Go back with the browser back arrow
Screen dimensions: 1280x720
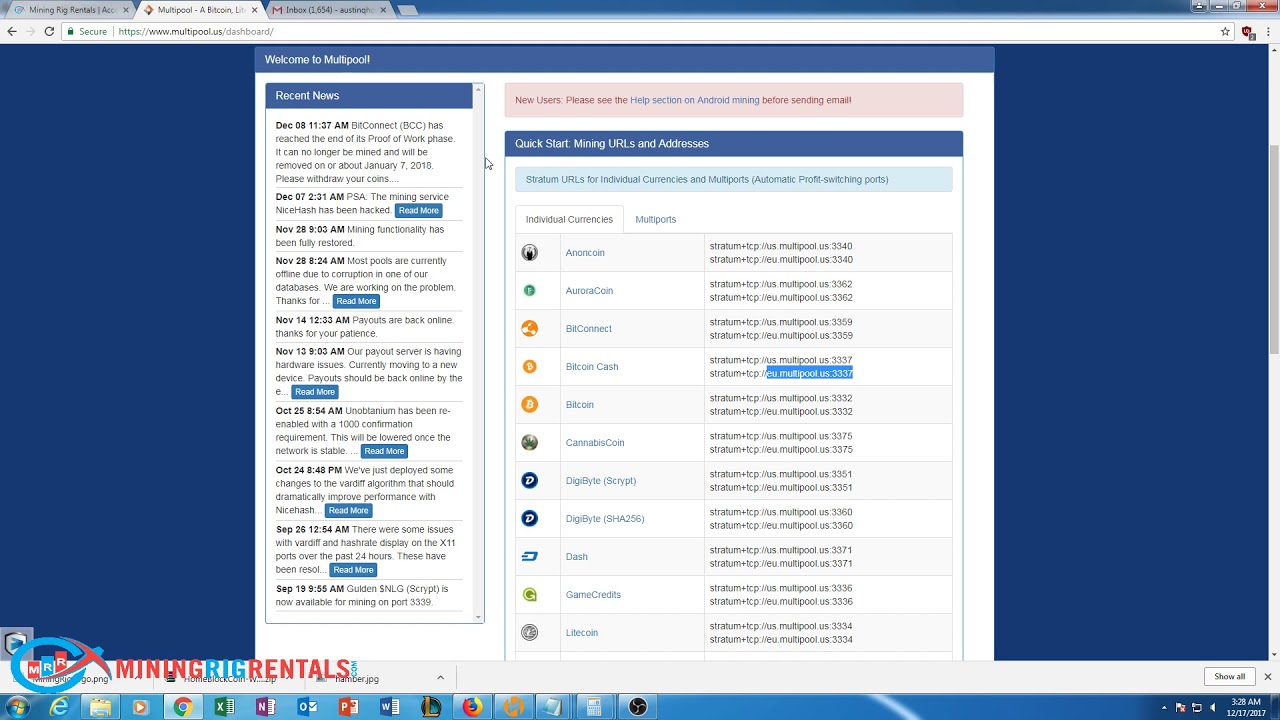pos(12,32)
